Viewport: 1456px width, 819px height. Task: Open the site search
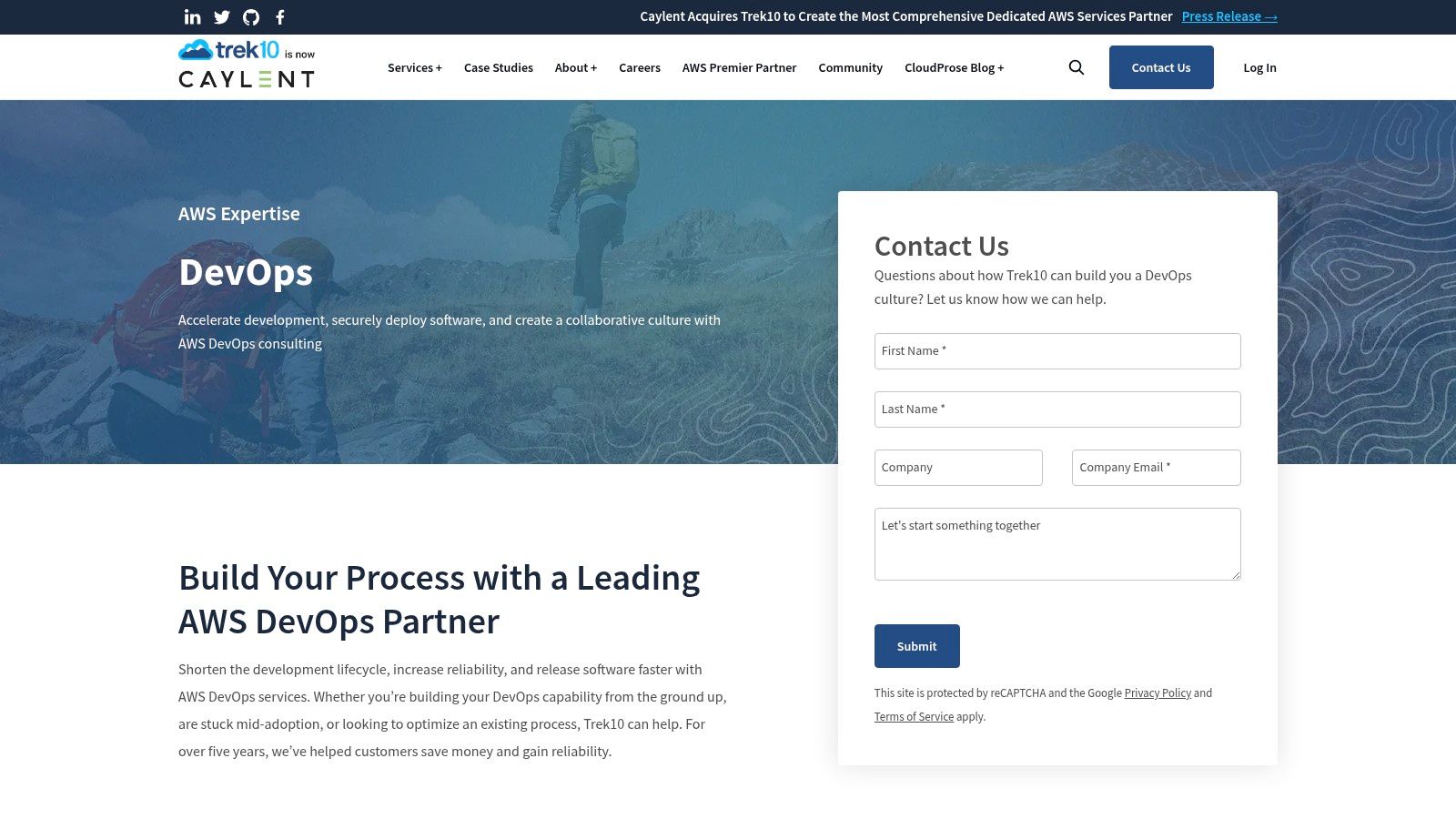[x=1076, y=66]
